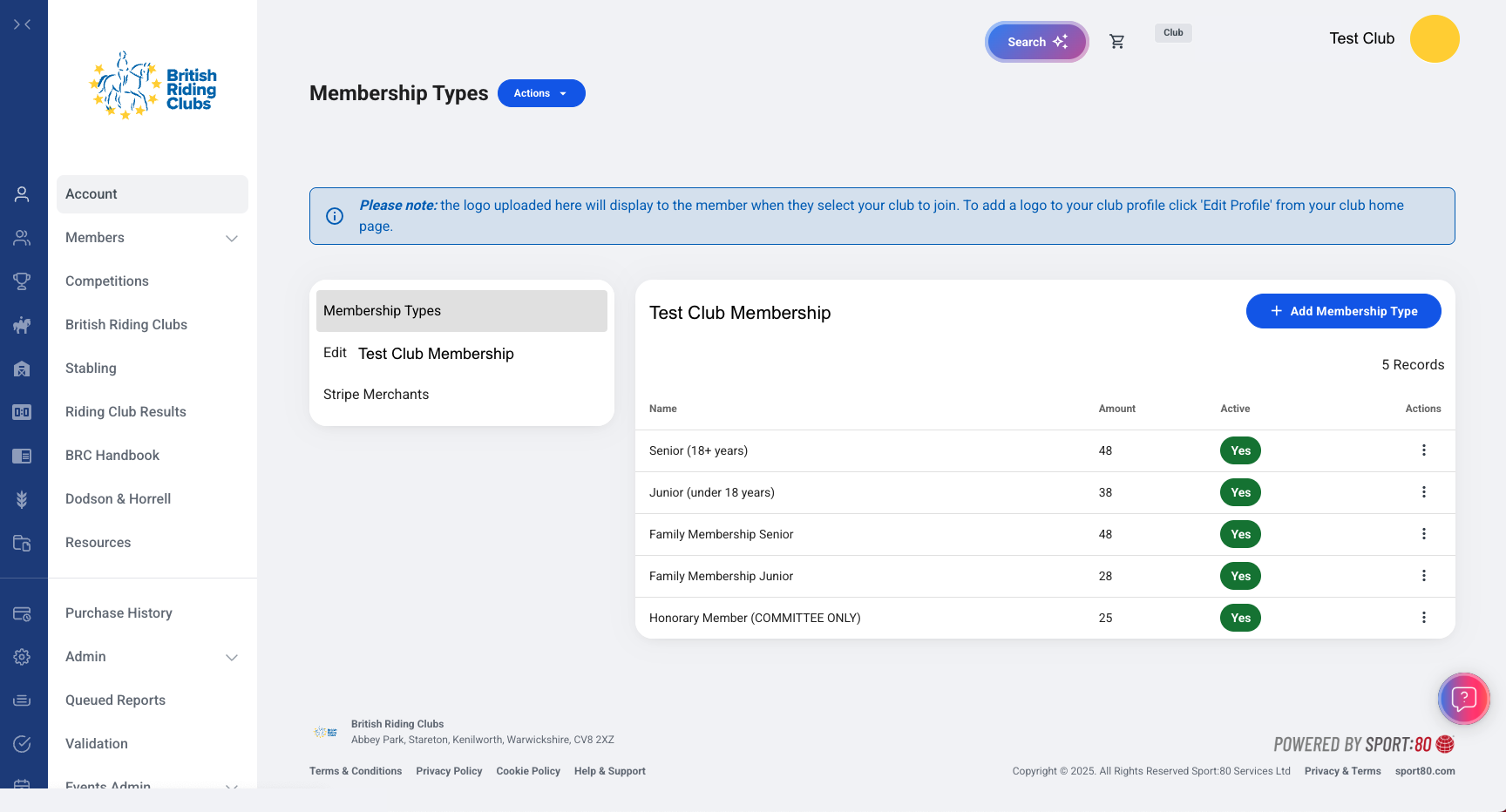The height and width of the screenshot is (812, 1506).
Task: Open the Privacy Policy footer link
Action: click(x=449, y=771)
